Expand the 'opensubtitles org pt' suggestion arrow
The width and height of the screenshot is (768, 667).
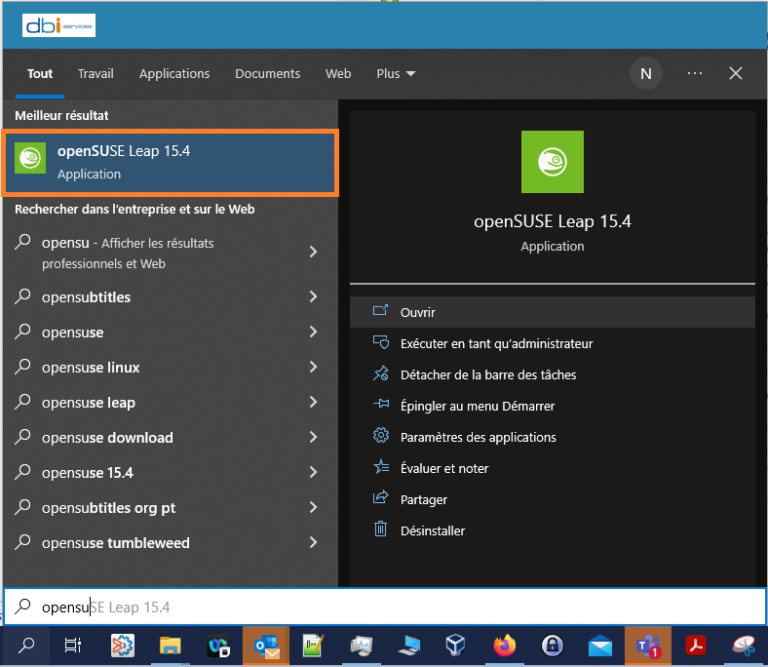(313, 507)
